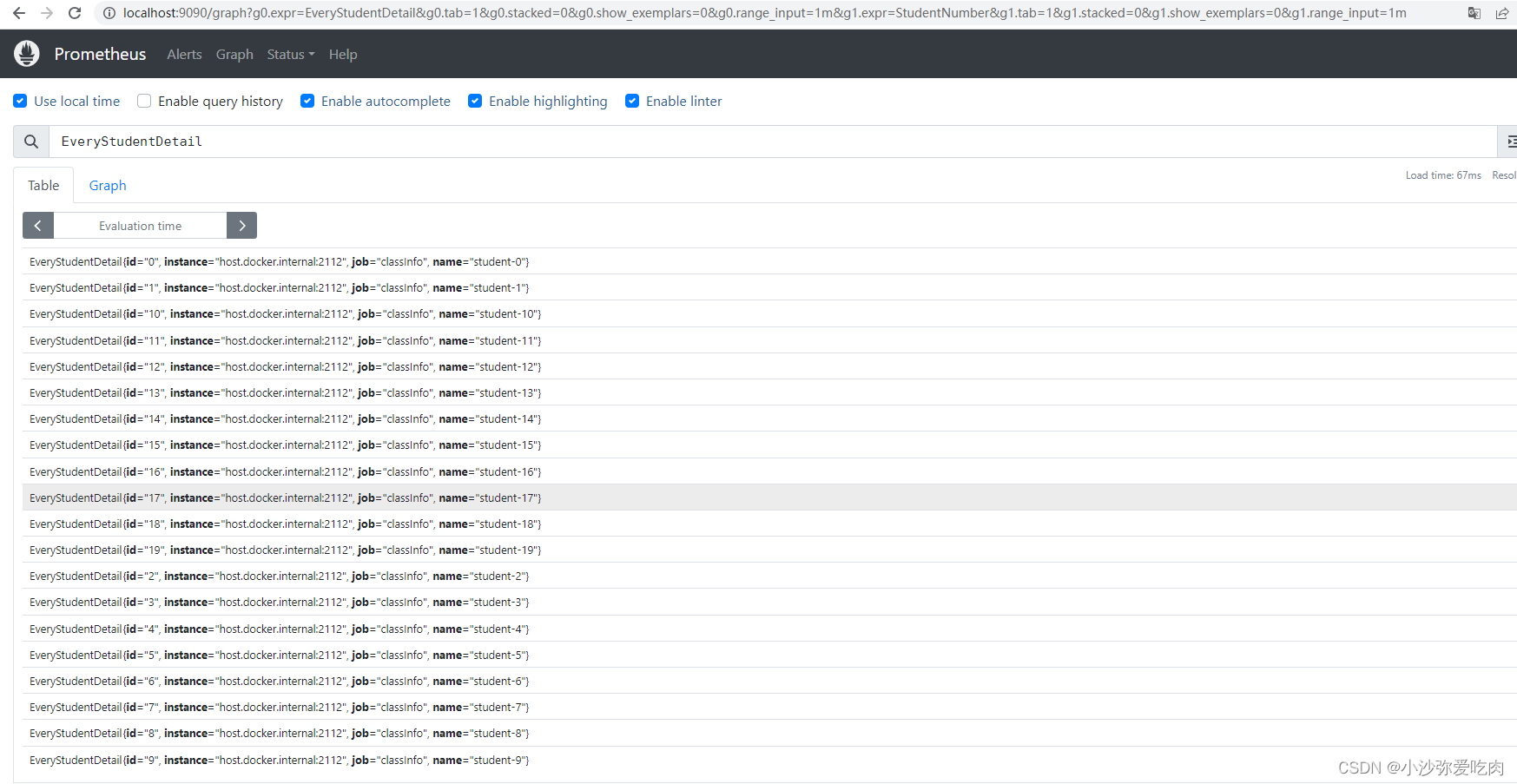Toggle the Enable autocomplete checkbox
Screen dimensions: 1517x784
(x=307, y=101)
